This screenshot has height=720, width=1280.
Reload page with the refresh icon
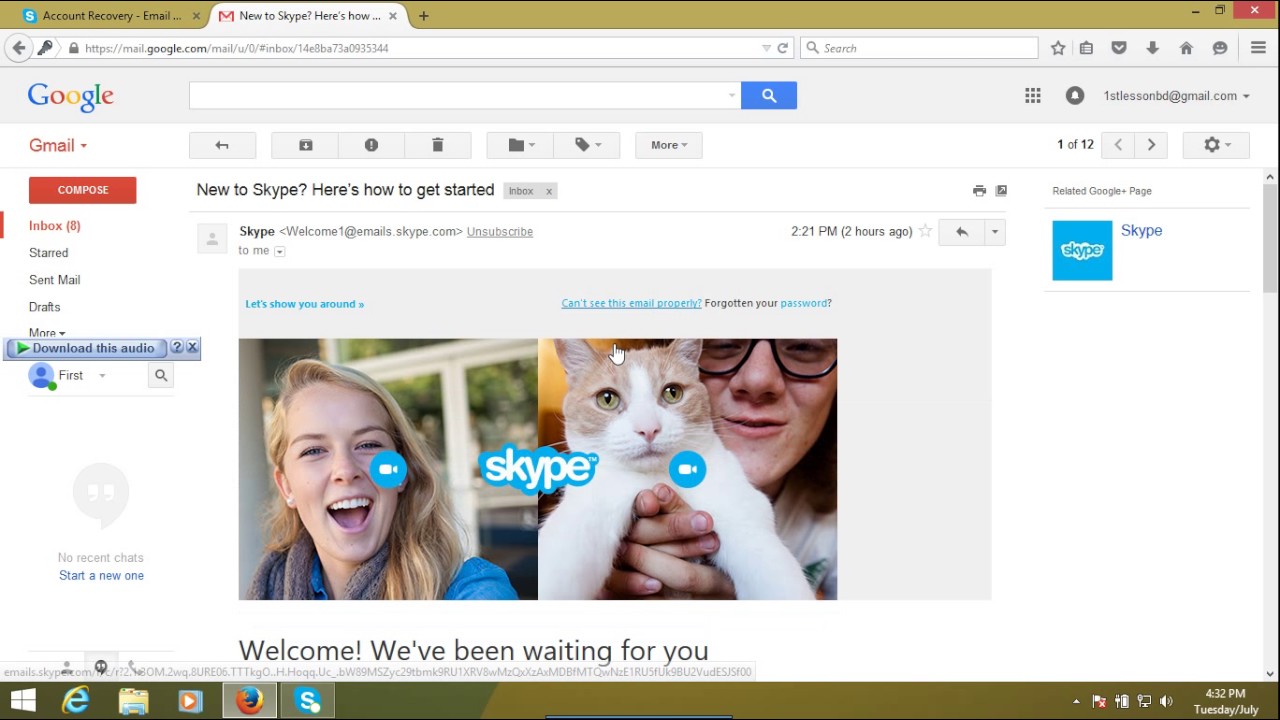point(783,48)
